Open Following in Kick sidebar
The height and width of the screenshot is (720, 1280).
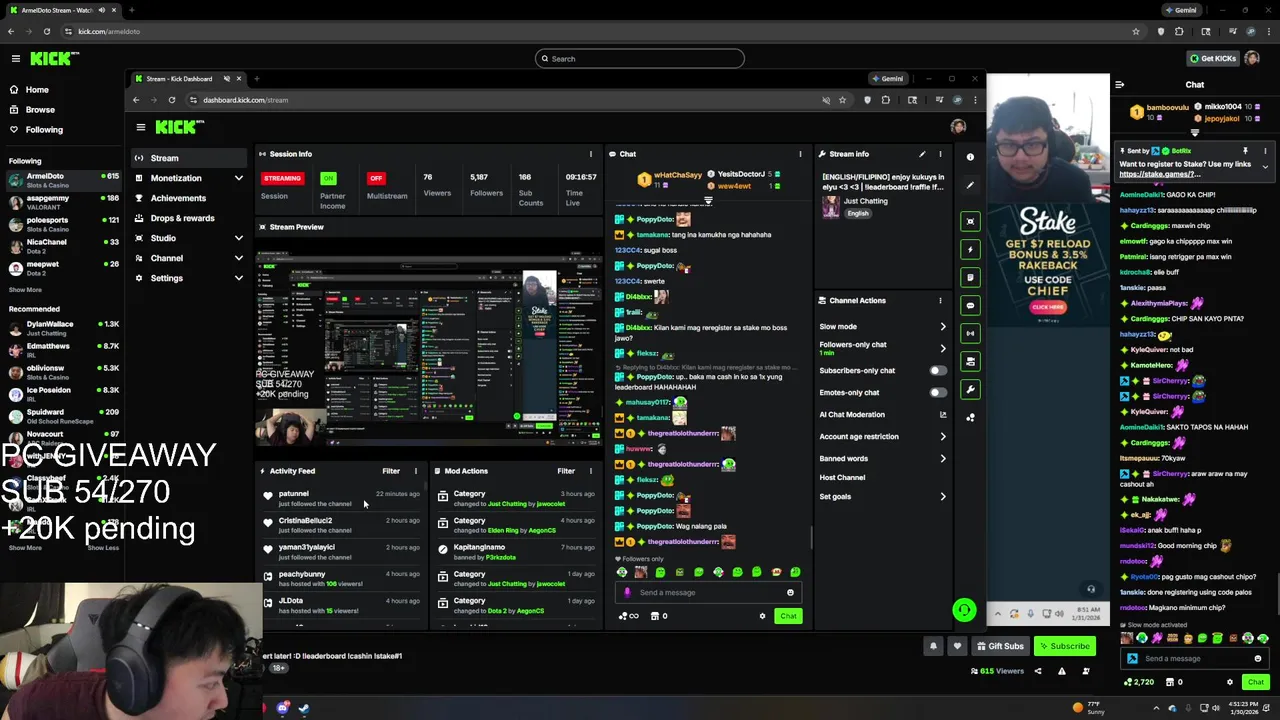pyautogui.click(x=44, y=130)
